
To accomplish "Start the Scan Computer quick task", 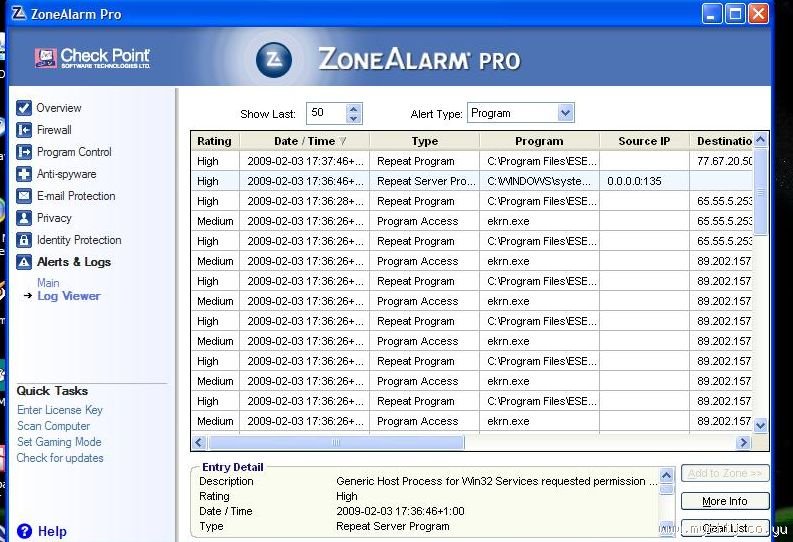I will pos(54,426).
